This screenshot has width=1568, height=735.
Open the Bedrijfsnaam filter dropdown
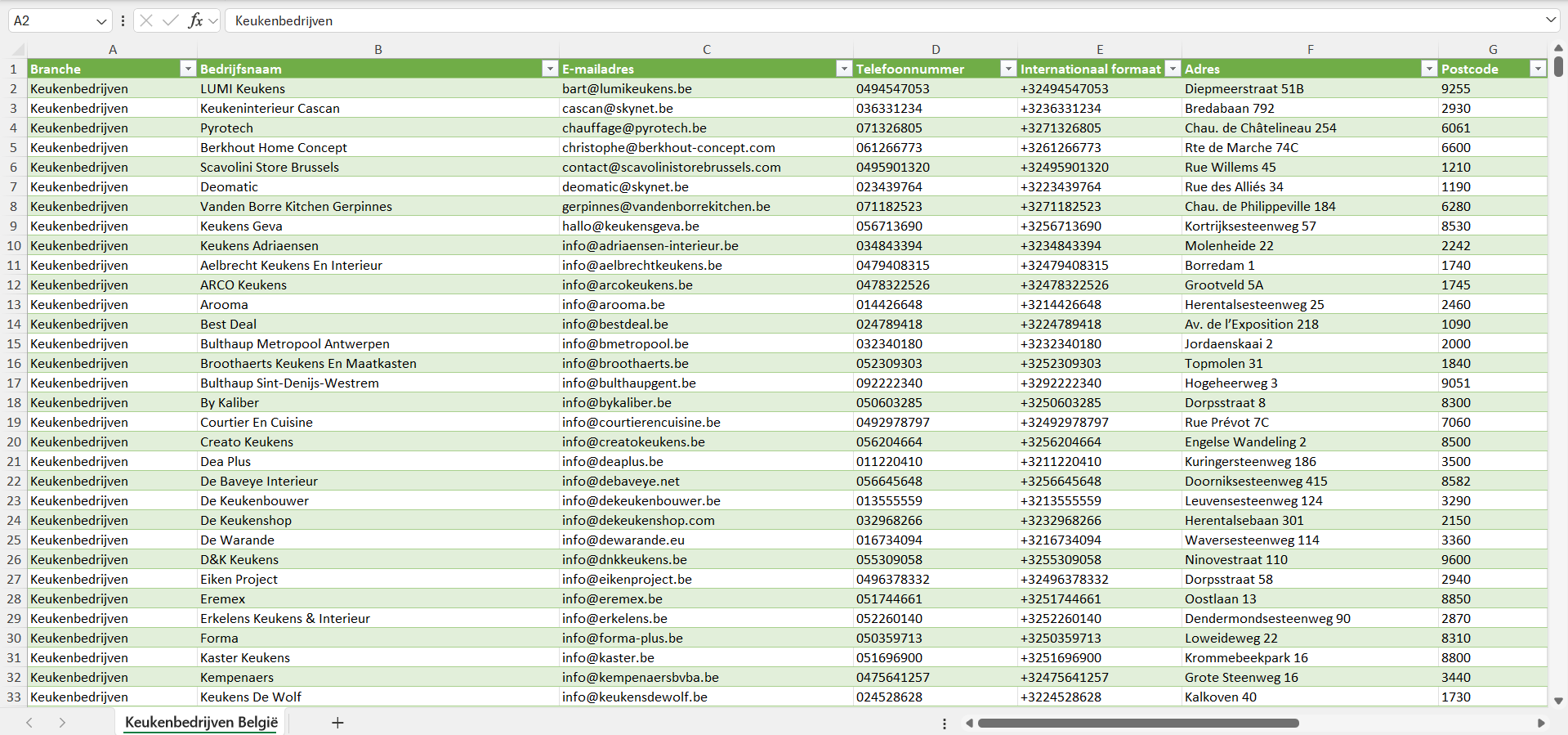click(x=550, y=69)
